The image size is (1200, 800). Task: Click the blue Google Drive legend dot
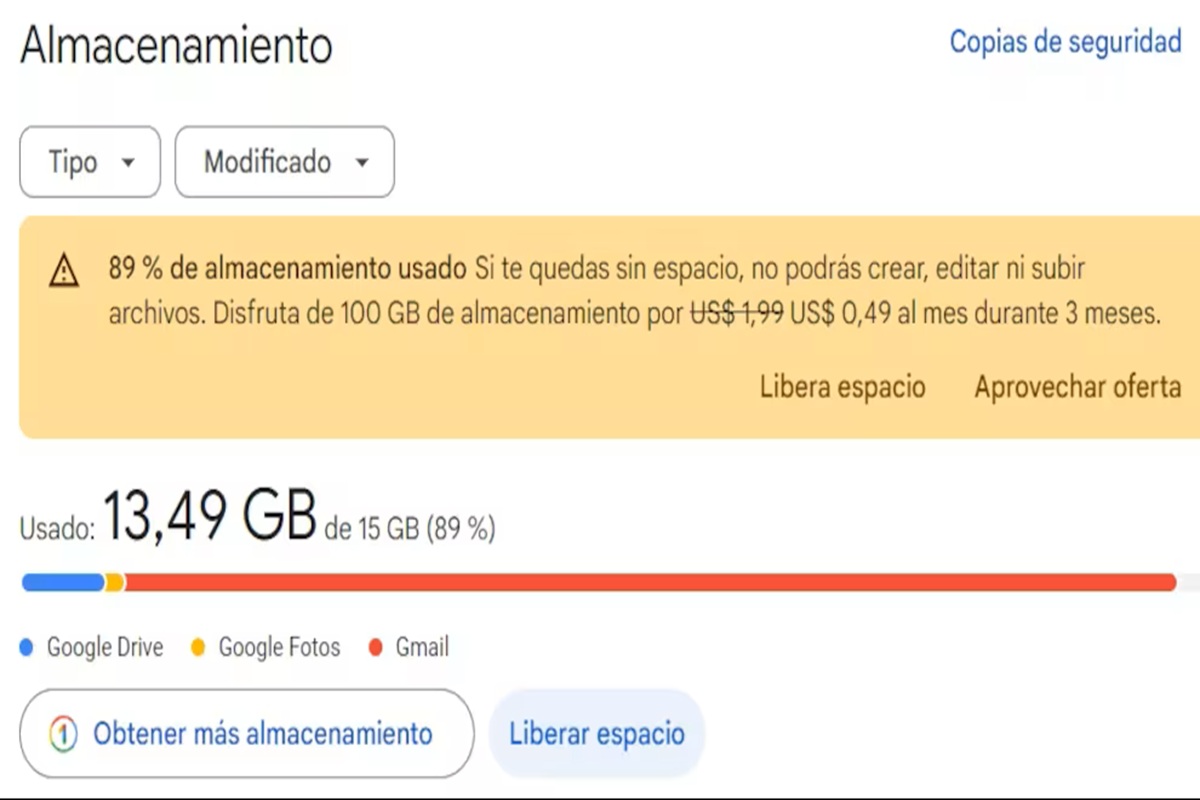27,648
